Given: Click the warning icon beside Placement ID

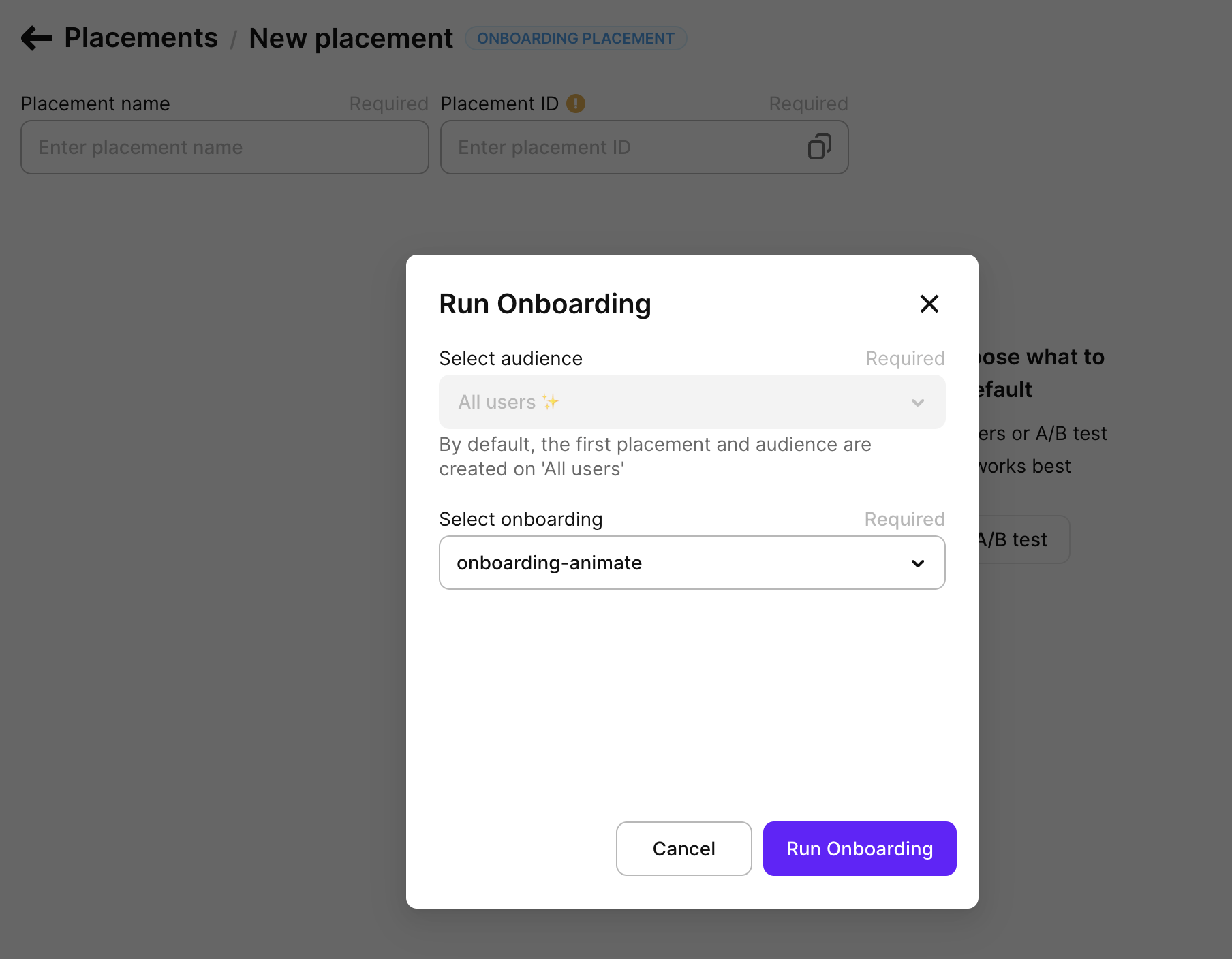Looking at the screenshot, I should (x=576, y=103).
